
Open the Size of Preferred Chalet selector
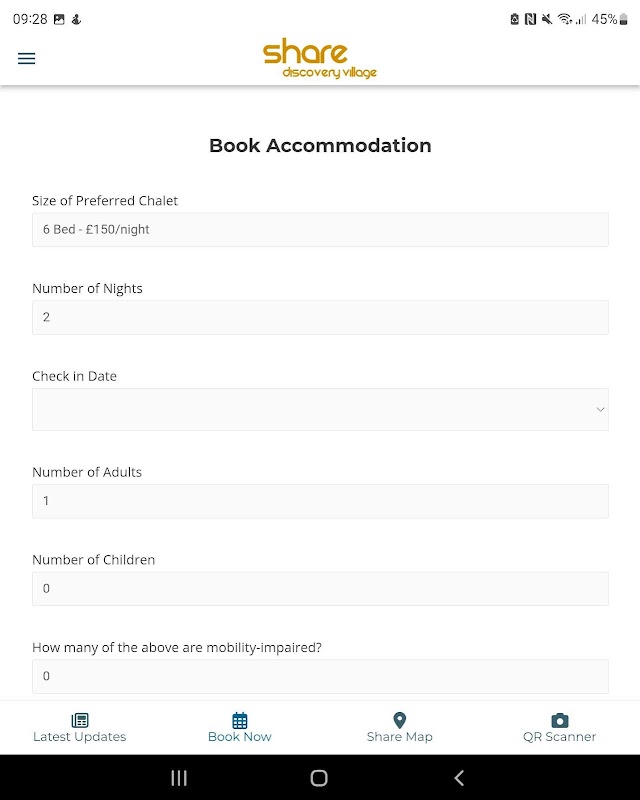click(320, 229)
